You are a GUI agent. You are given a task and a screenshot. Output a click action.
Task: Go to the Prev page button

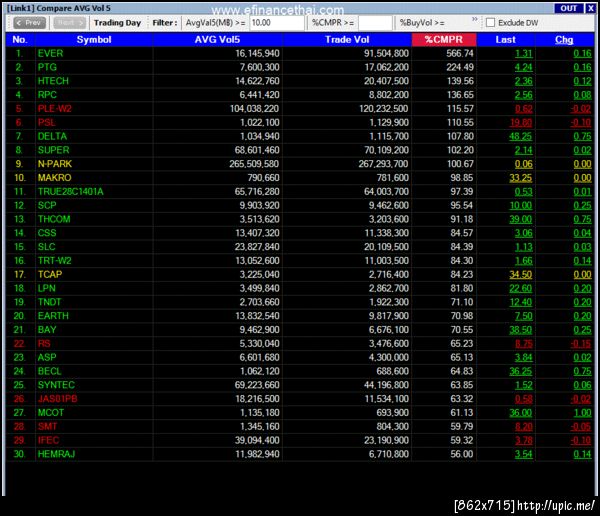(x=29, y=23)
